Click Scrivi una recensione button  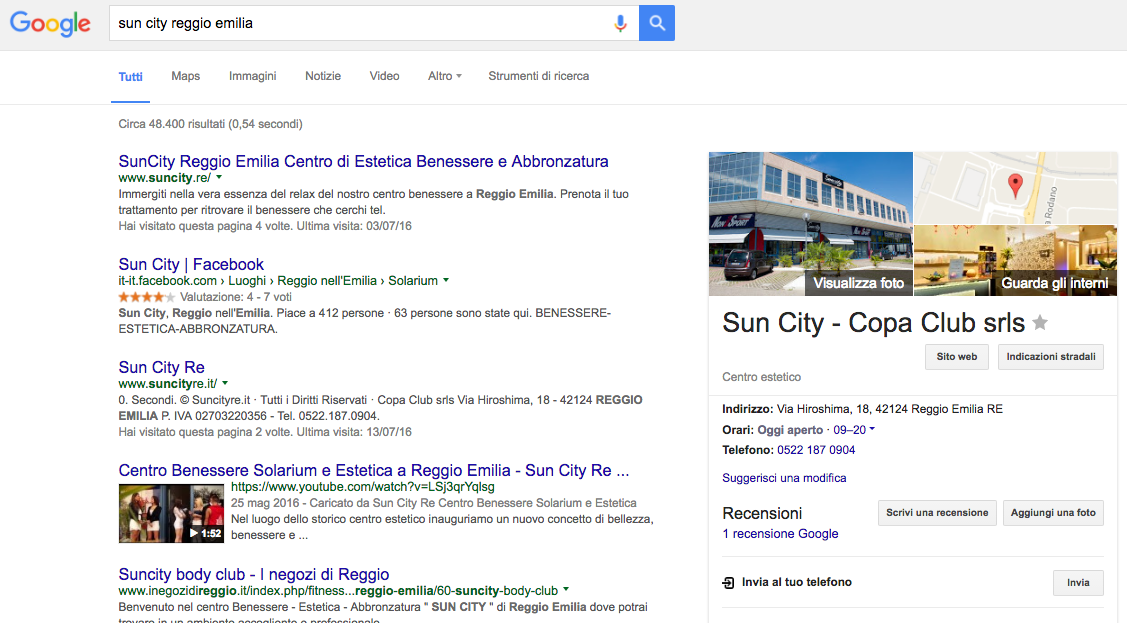(937, 513)
